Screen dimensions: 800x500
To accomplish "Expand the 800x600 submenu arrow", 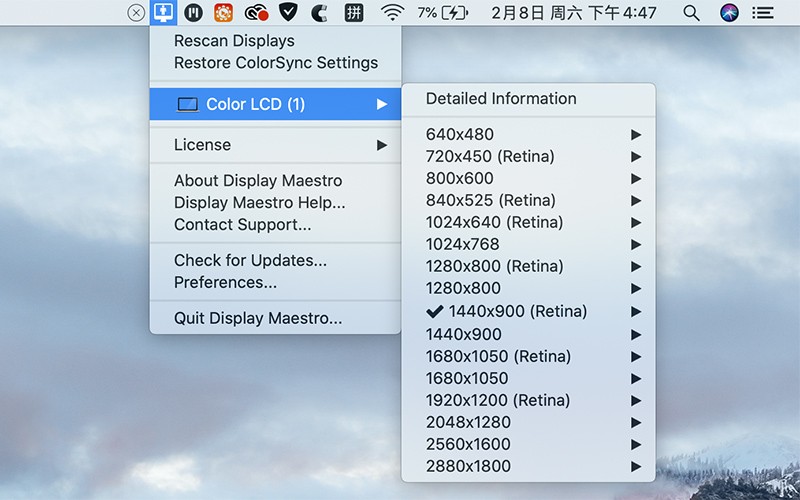I will pos(636,179).
